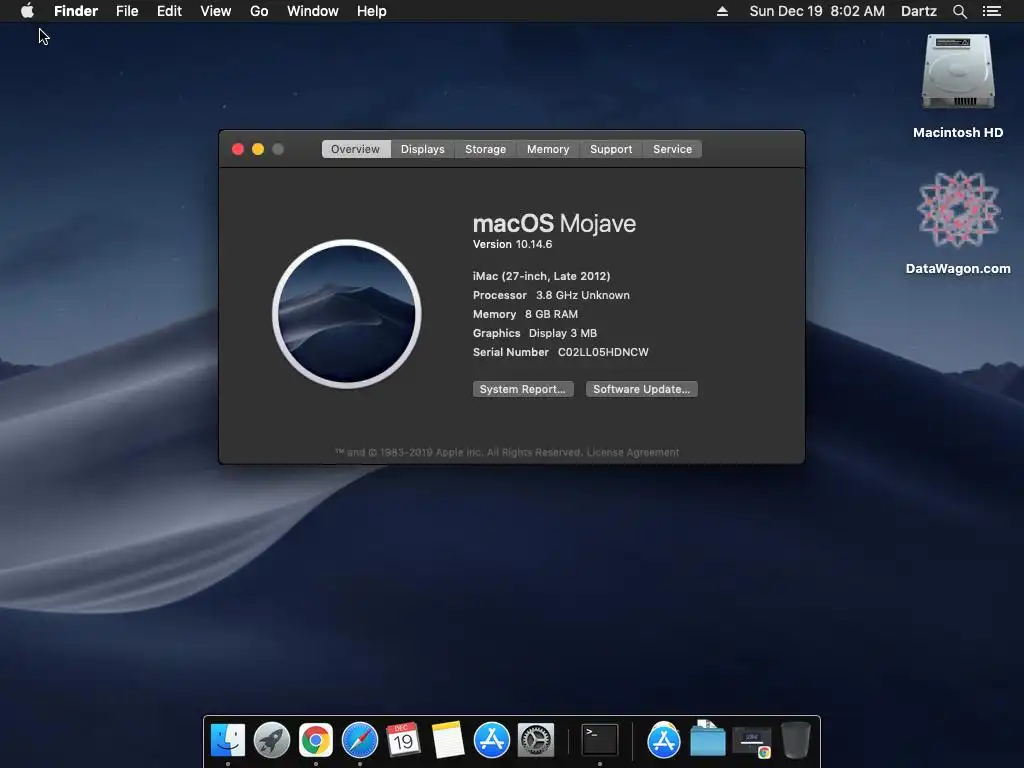Viewport: 1024px width, 768px height.
Task: Open the Trash in the dock
Action: coord(795,740)
